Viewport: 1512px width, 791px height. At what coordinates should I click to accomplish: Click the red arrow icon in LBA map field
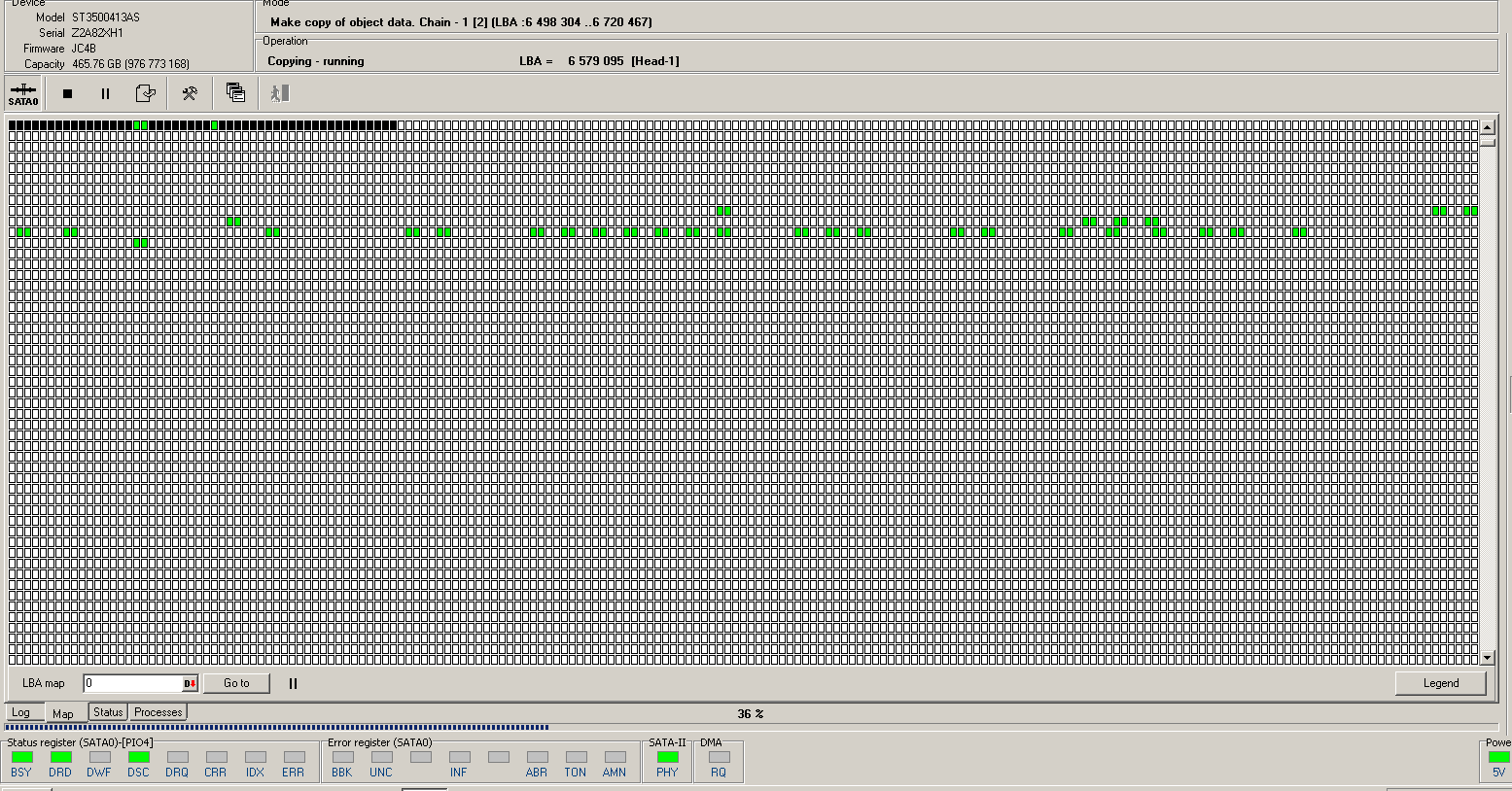tap(191, 683)
